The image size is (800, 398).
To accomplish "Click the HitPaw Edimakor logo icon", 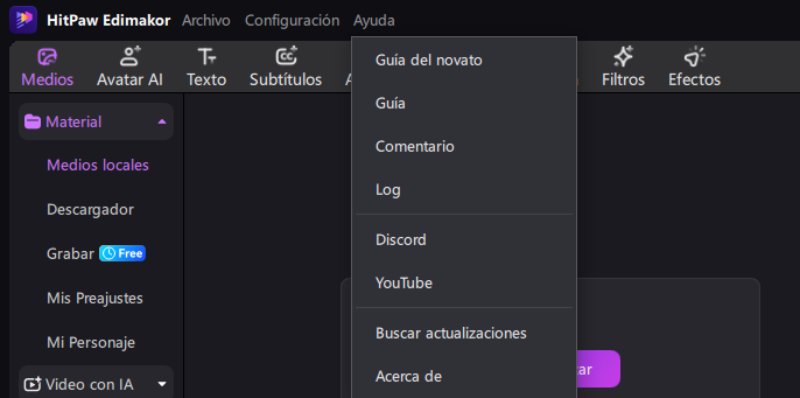I will point(23,19).
